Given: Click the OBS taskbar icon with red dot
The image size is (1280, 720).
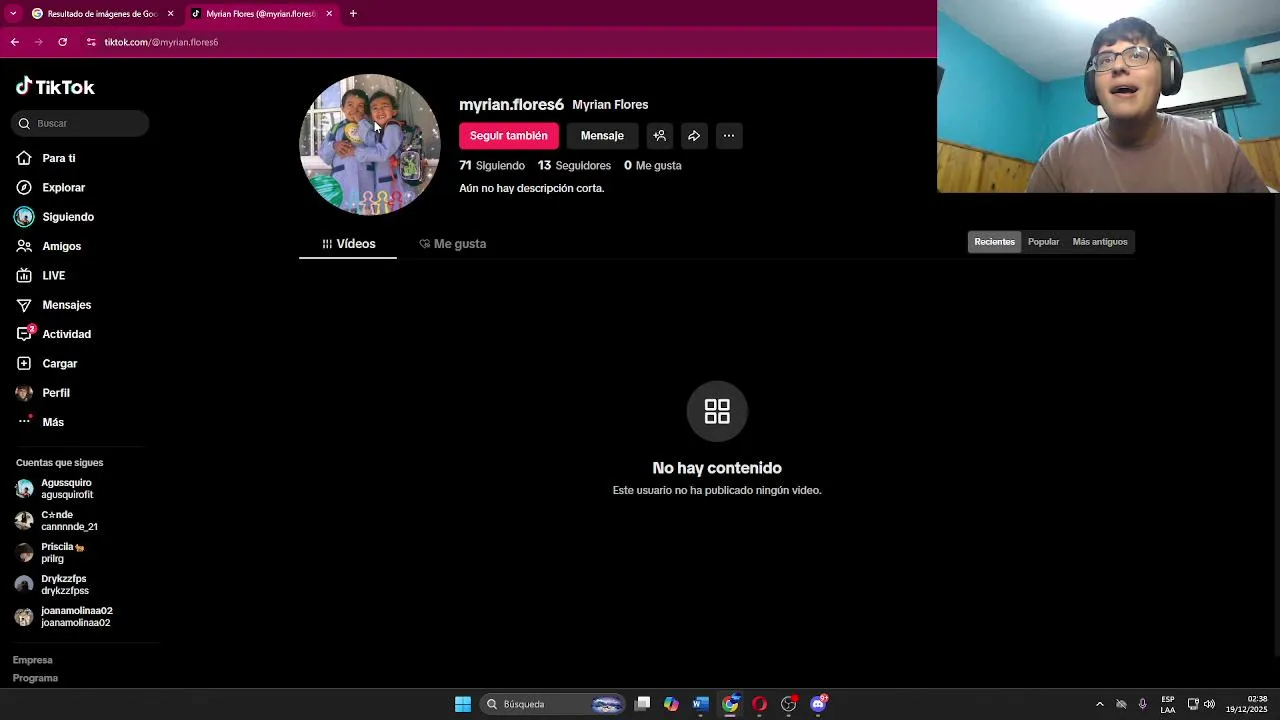Looking at the screenshot, I should pyautogui.click(x=789, y=704).
